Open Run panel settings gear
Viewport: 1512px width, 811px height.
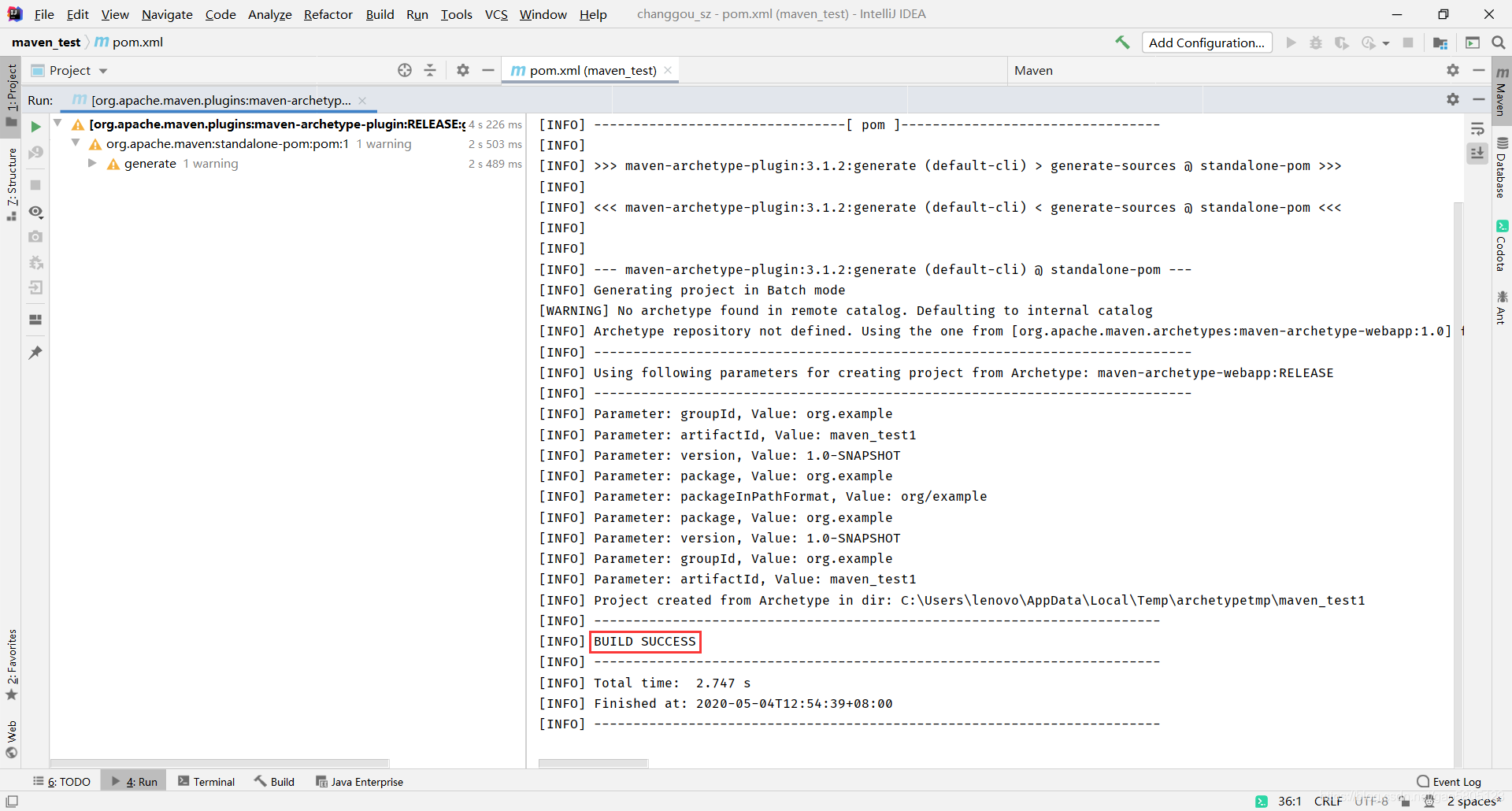pyautogui.click(x=1453, y=99)
